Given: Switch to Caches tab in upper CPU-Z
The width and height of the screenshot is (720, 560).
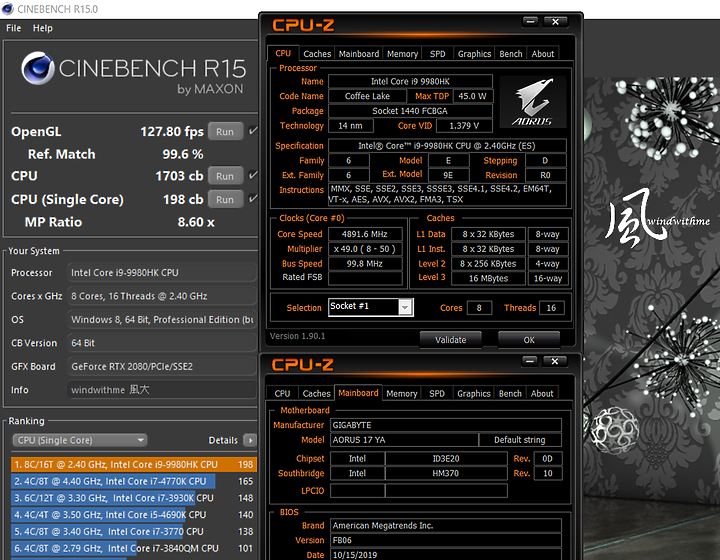Looking at the screenshot, I should click(x=317, y=54).
